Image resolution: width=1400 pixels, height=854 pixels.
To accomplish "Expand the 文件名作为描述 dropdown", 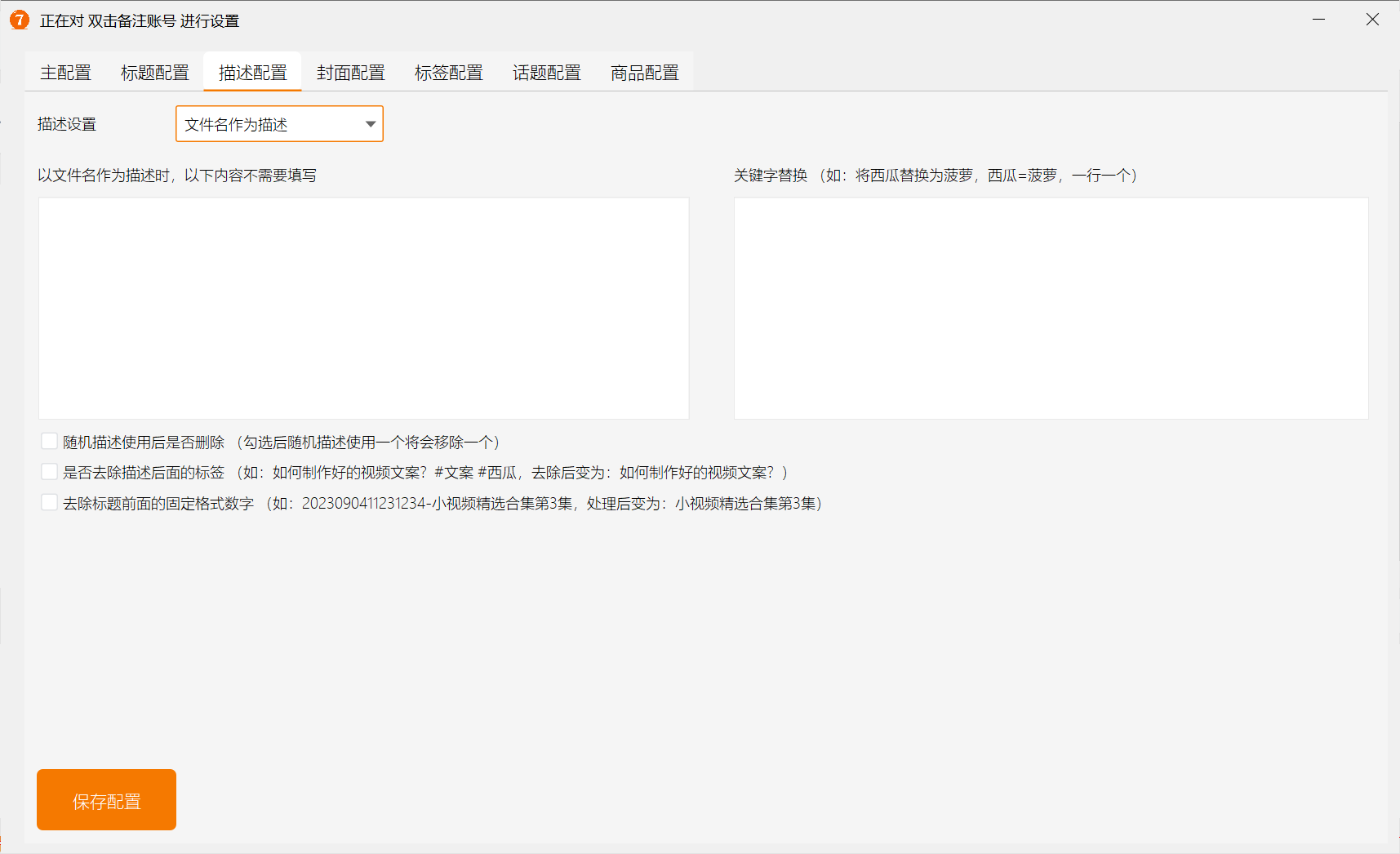I will click(279, 124).
